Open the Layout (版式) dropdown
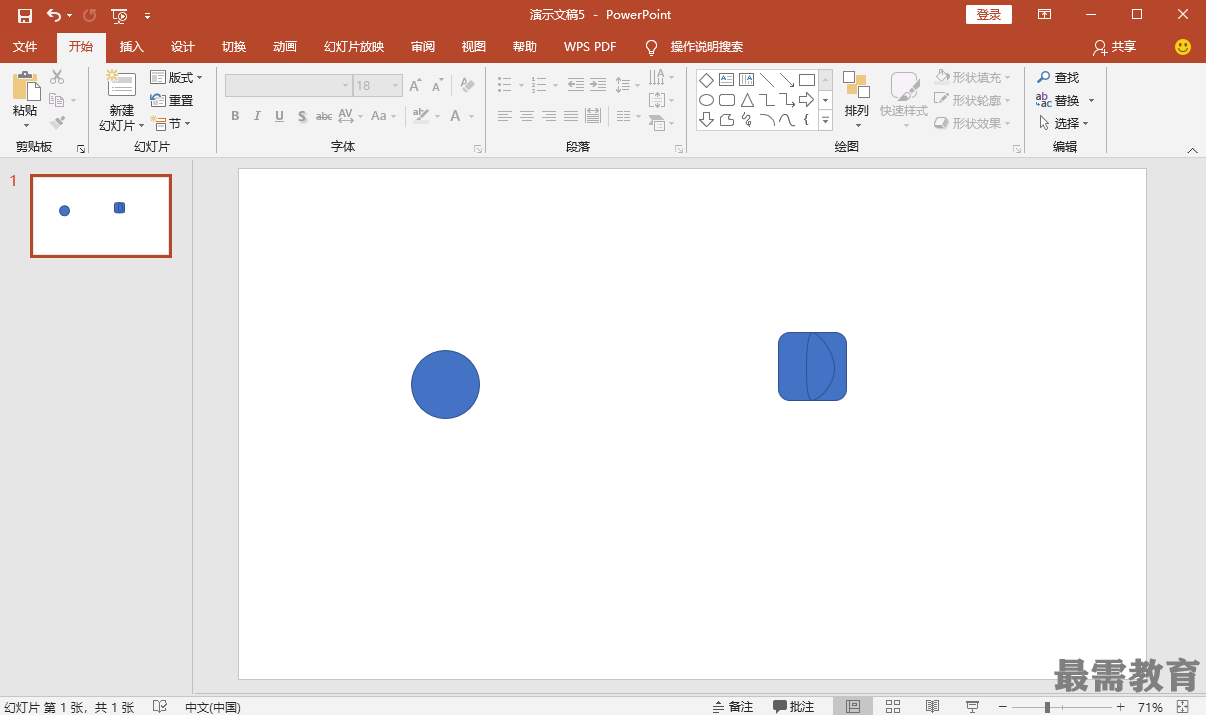The image size is (1206, 715). coord(176,77)
